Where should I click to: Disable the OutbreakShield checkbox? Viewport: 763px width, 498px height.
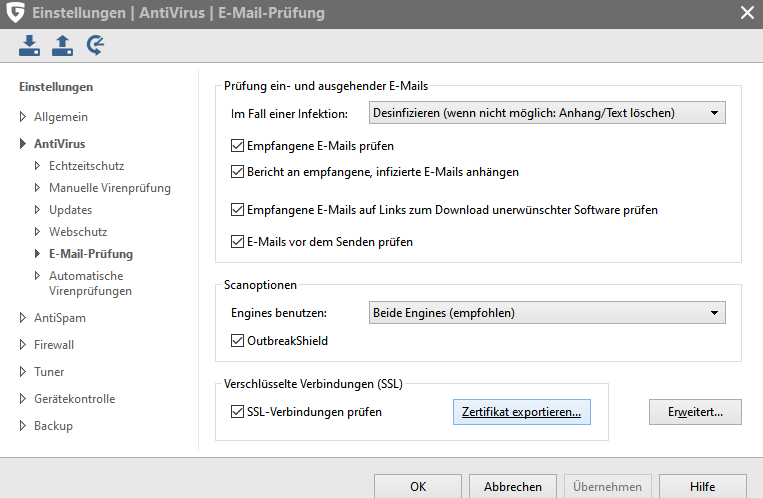click(237, 340)
